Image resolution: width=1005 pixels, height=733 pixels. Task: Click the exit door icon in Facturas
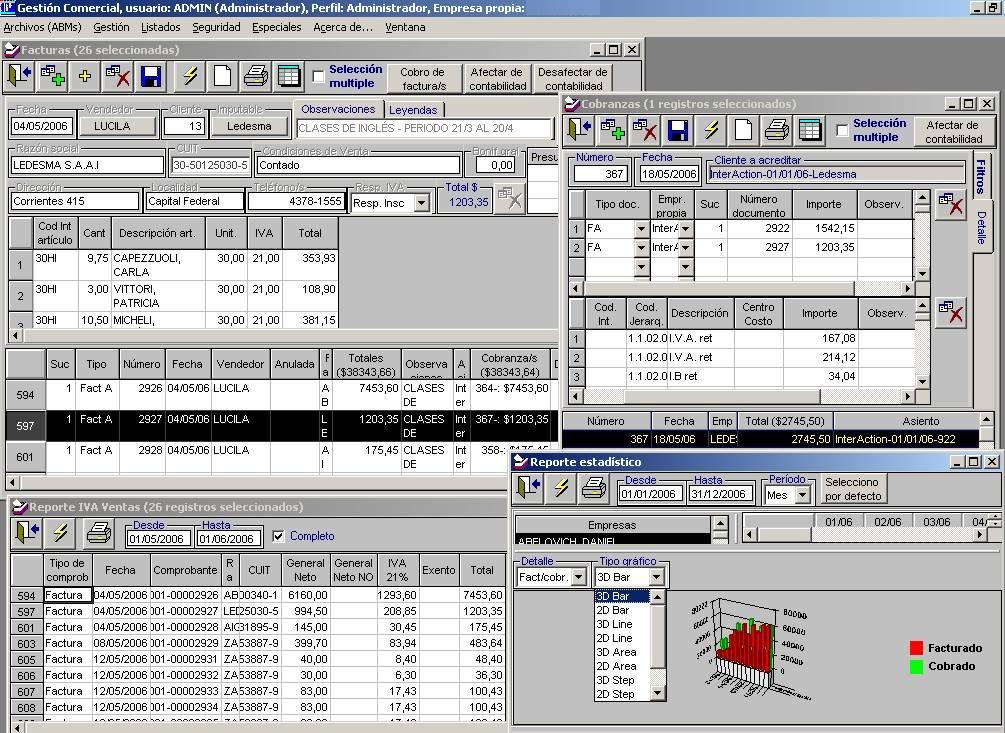click(19, 77)
